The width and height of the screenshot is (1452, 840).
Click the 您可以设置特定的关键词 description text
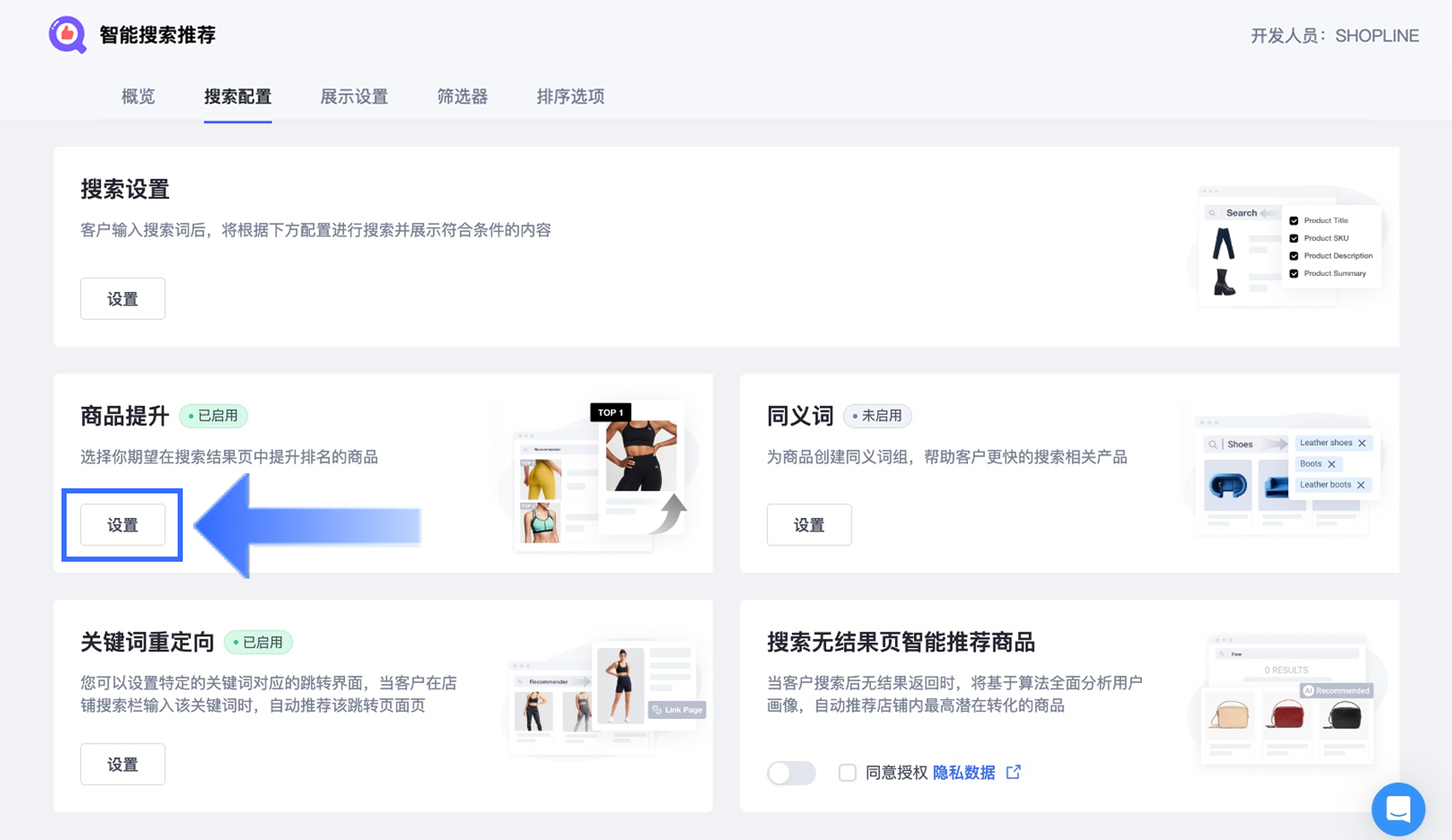coord(269,694)
